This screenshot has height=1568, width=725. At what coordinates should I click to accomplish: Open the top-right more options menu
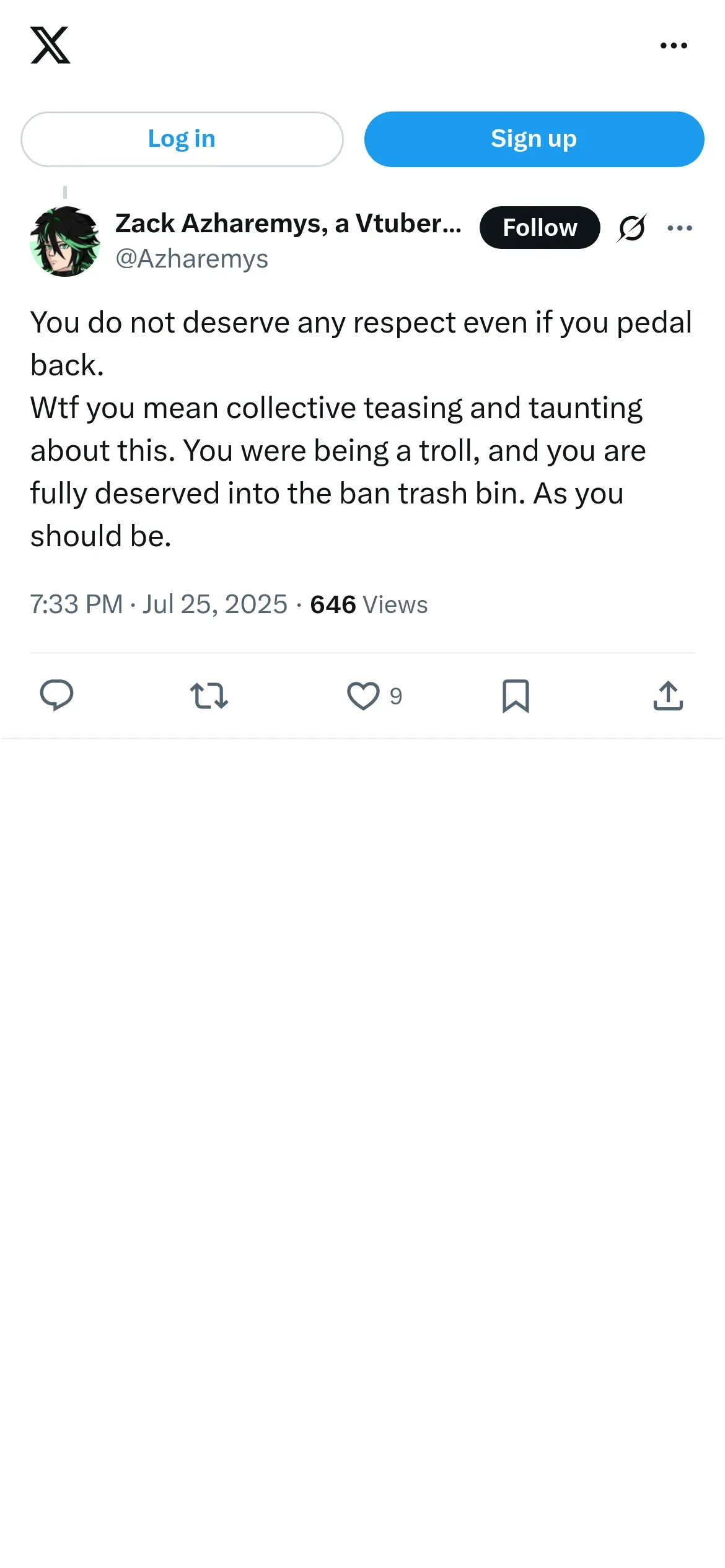pos(674,45)
